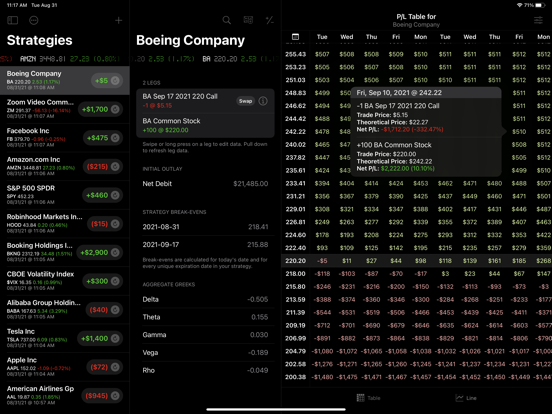Select the BA Sep 17 2021 220 Call leg
Screen dimensions: 552x414
205,101
